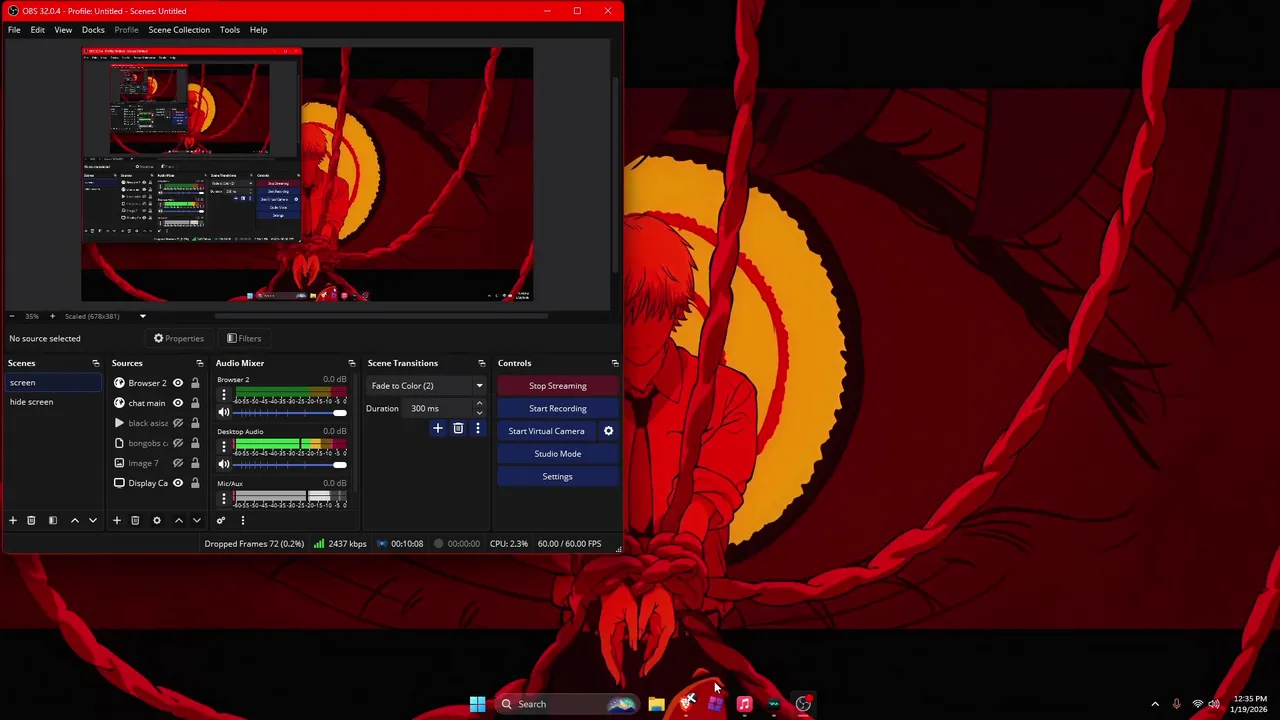Show hidden system tray icons chevron
1280x720 pixels.
tap(1155, 704)
